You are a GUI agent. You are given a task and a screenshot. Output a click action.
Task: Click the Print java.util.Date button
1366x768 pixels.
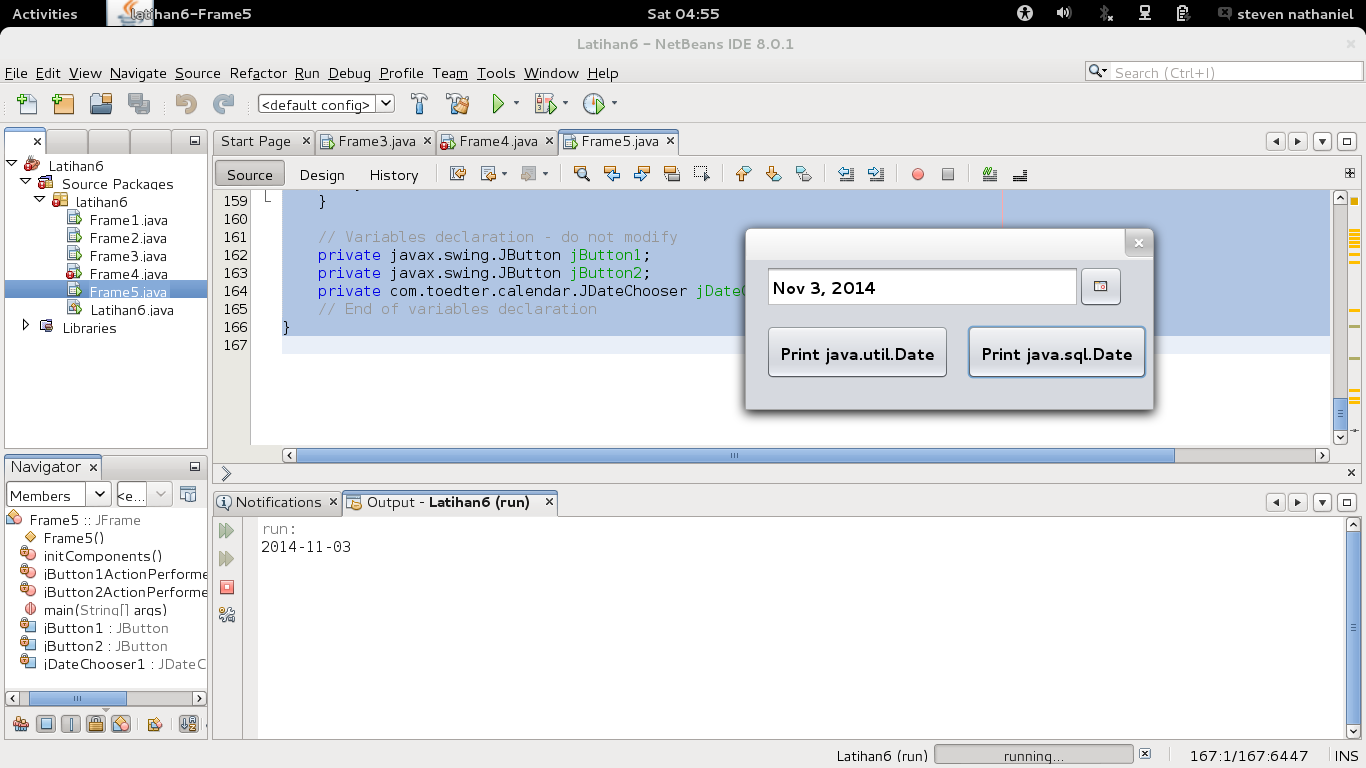[x=856, y=352]
